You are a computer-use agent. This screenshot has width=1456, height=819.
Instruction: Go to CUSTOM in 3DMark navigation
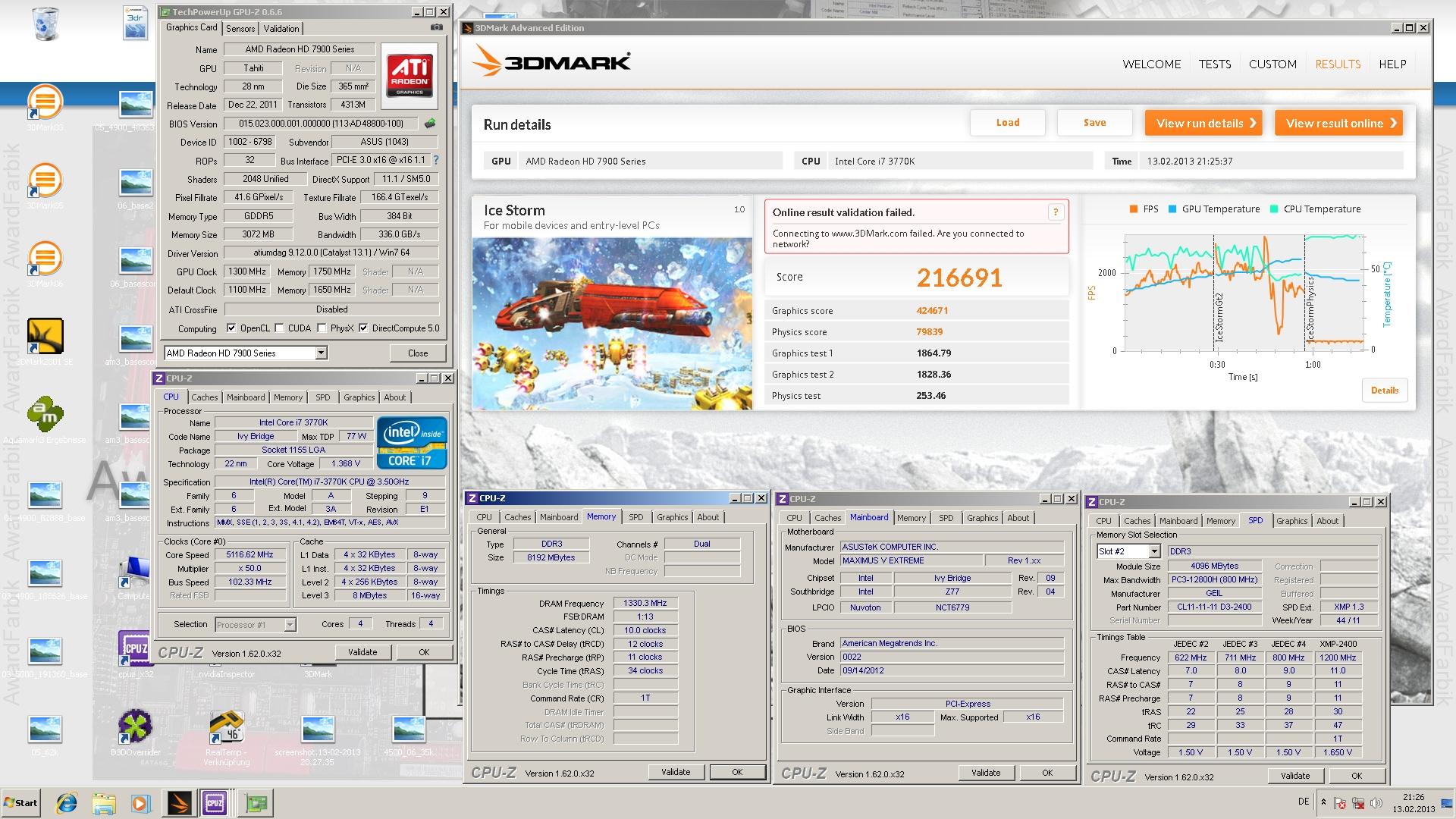click(x=1272, y=64)
